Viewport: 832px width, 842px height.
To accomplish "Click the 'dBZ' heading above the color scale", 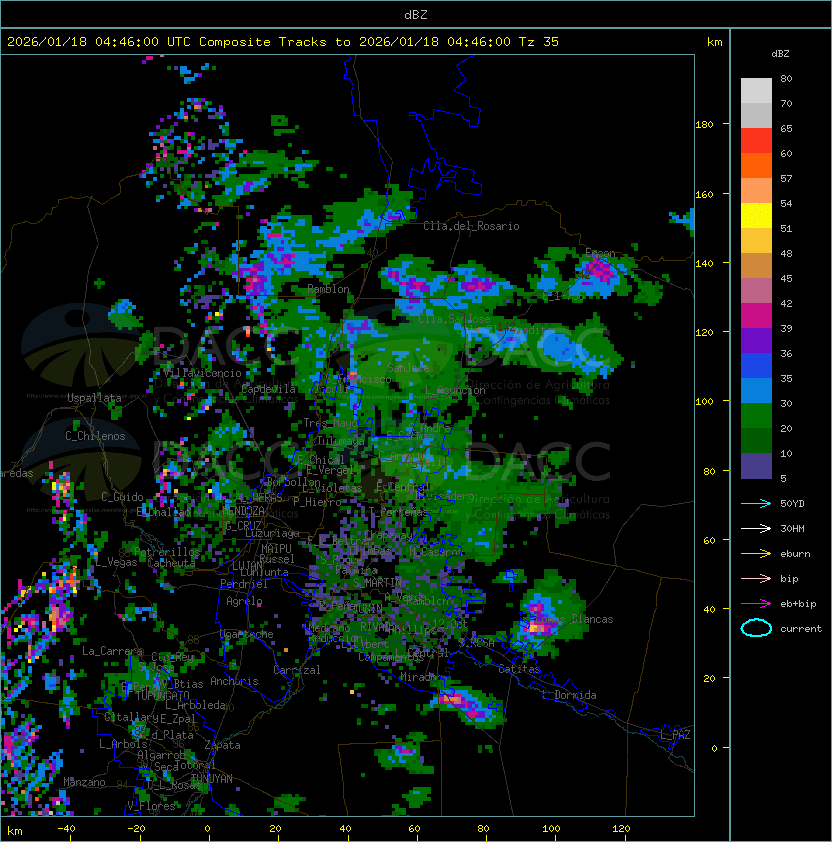I will (x=780, y=54).
